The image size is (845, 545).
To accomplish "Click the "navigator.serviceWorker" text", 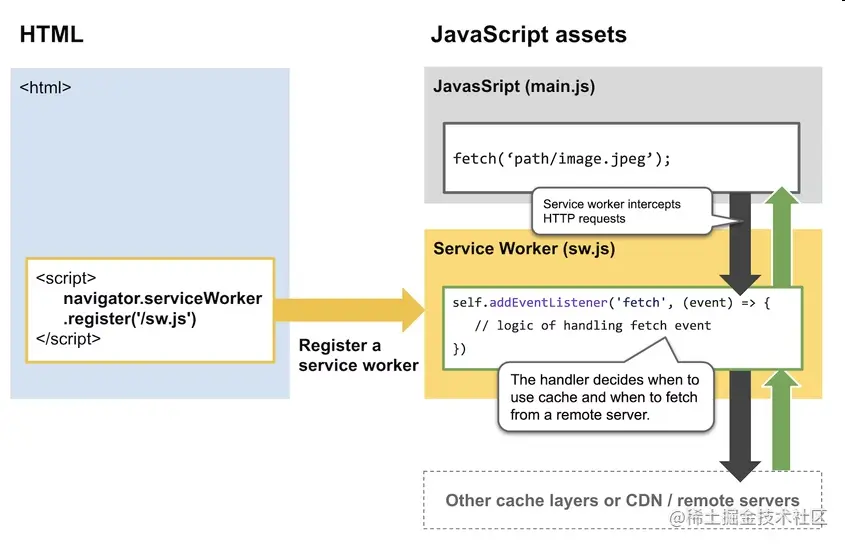I will [163, 298].
